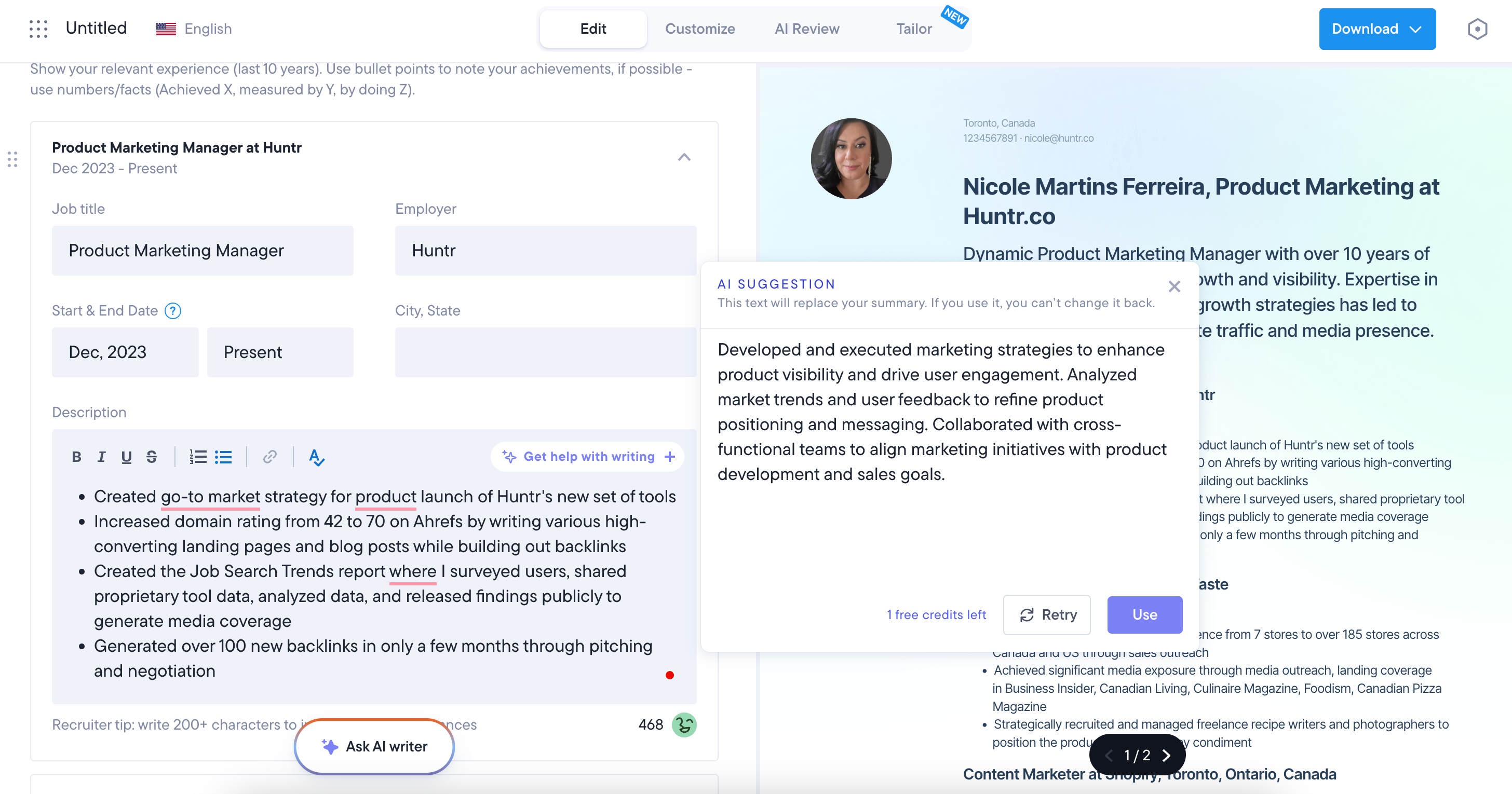Switch to the Customize tab
The image size is (1512, 794).
click(x=699, y=29)
